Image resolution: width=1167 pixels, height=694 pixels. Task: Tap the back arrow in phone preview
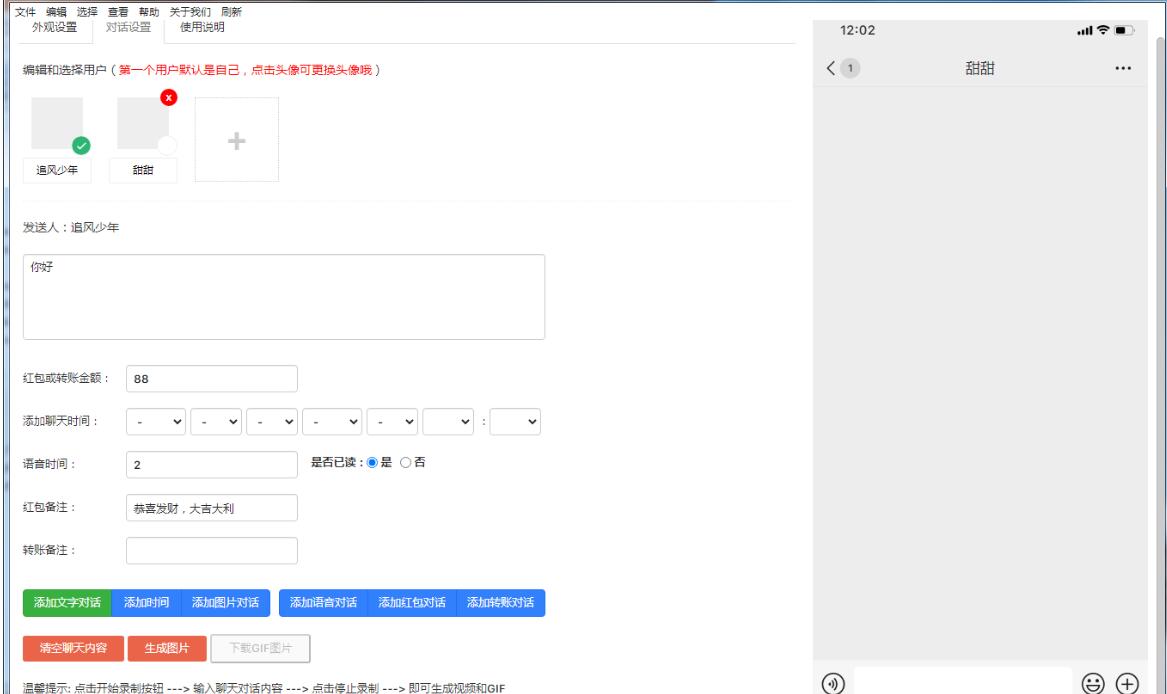(x=832, y=68)
